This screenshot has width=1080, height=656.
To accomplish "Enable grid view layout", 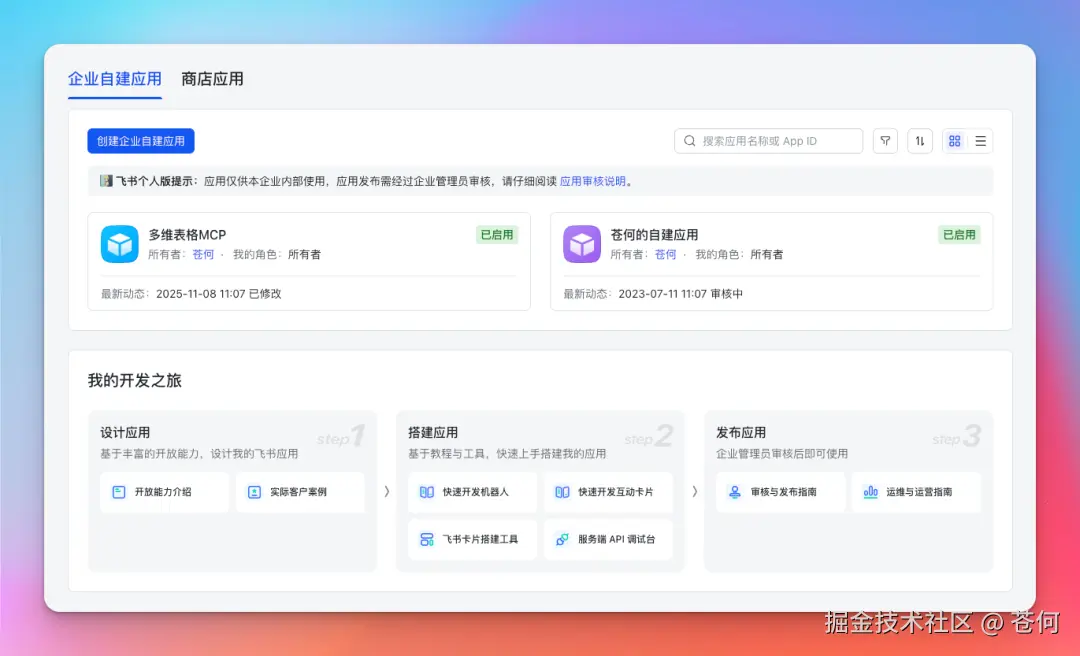I will (x=954, y=141).
